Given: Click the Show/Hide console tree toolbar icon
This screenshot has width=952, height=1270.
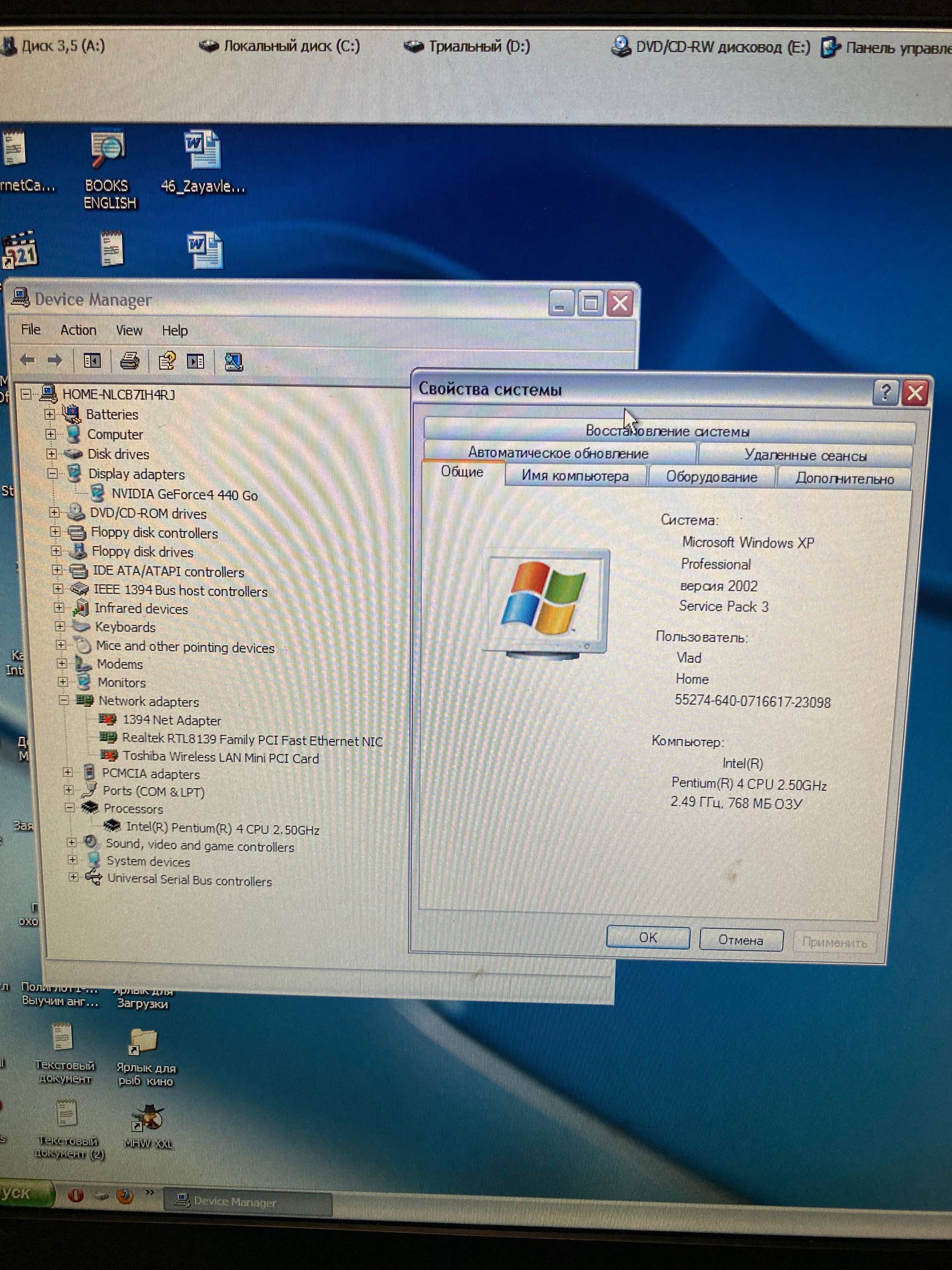Looking at the screenshot, I should (x=92, y=361).
